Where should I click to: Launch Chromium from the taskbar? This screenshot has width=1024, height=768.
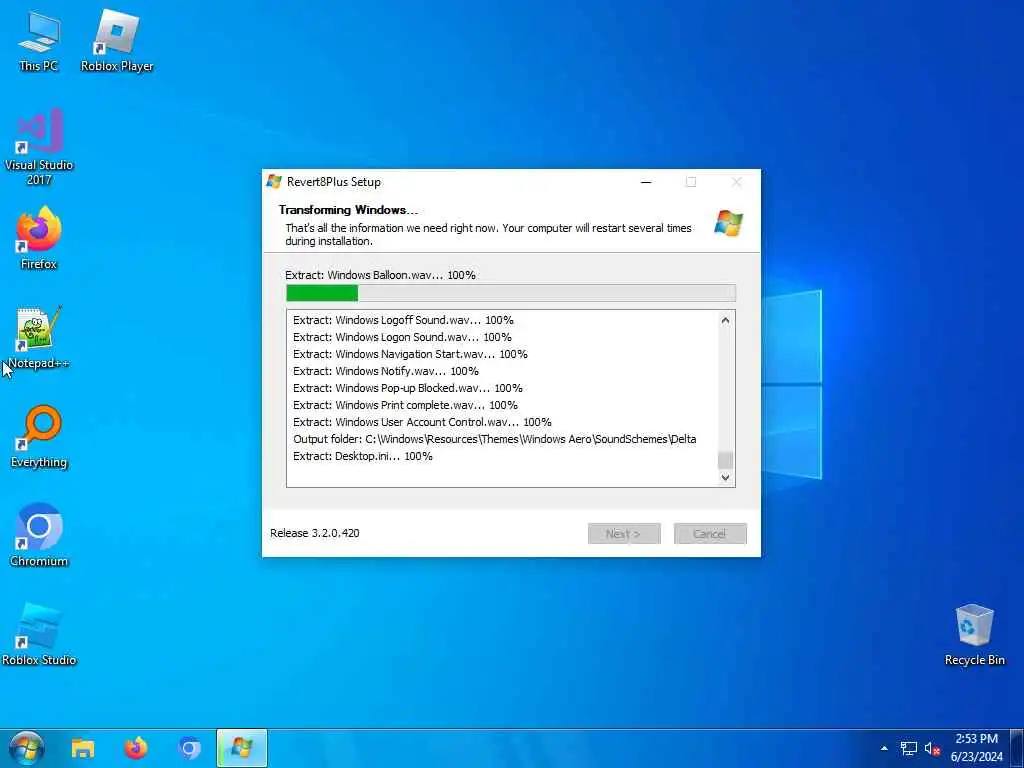[x=189, y=748]
